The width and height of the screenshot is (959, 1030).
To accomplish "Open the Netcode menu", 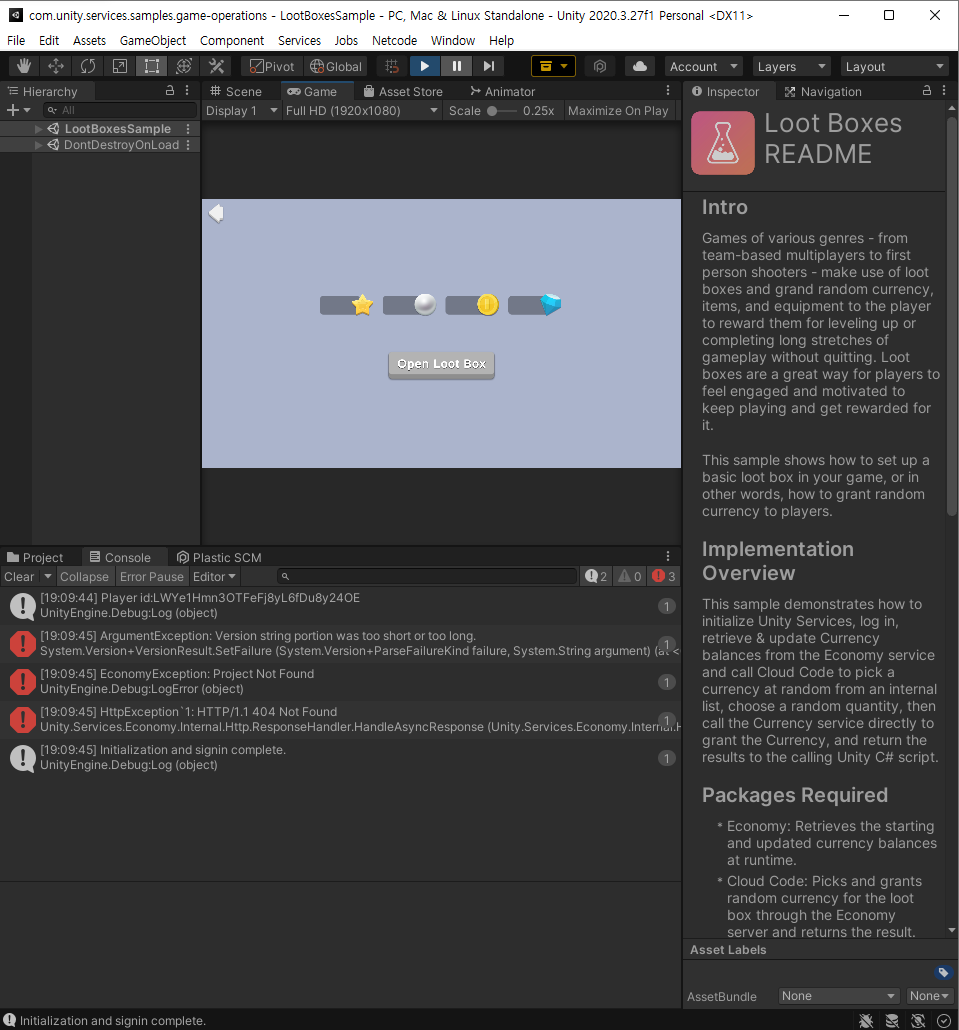I will pyautogui.click(x=394, y=41).
